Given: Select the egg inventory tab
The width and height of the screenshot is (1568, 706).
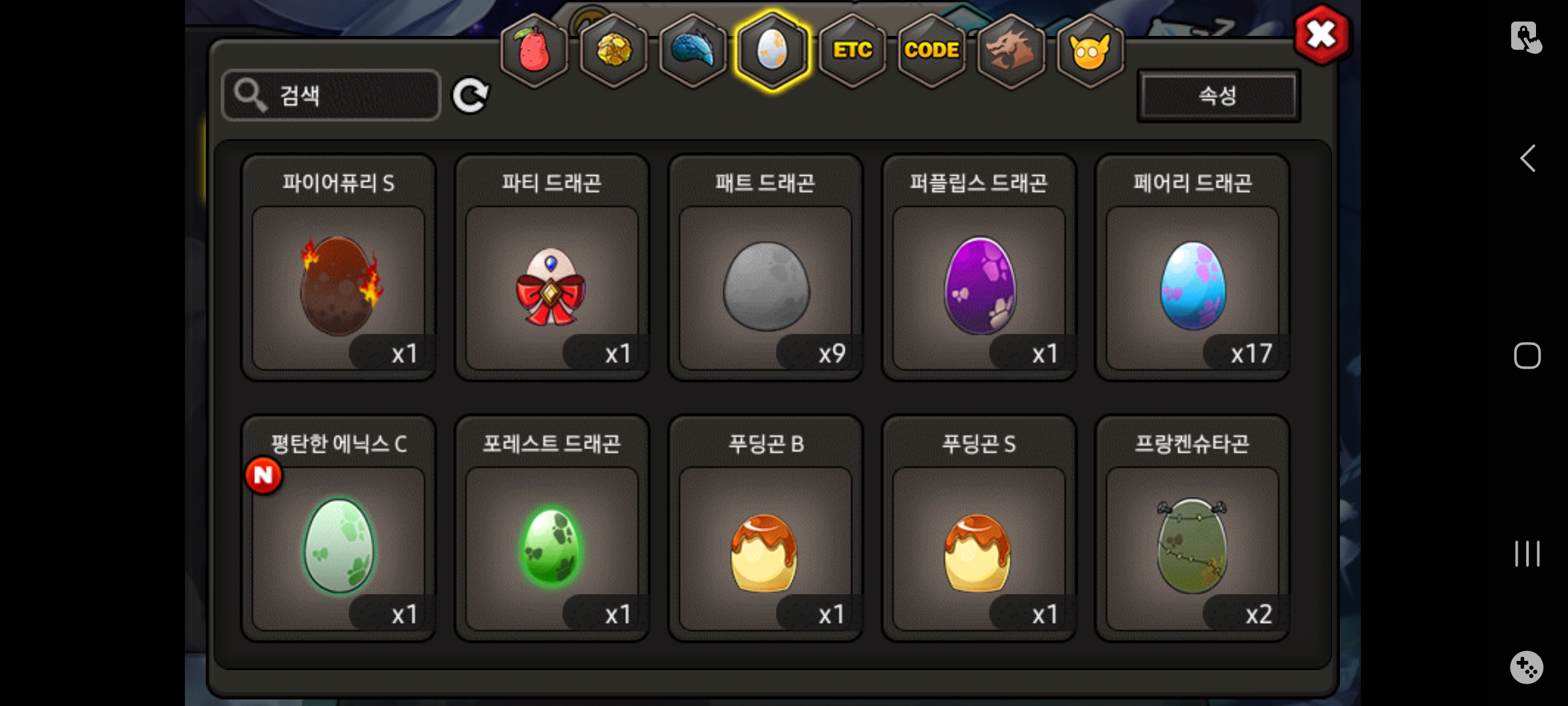Looking at the screenshot, I should click(772, 51).
